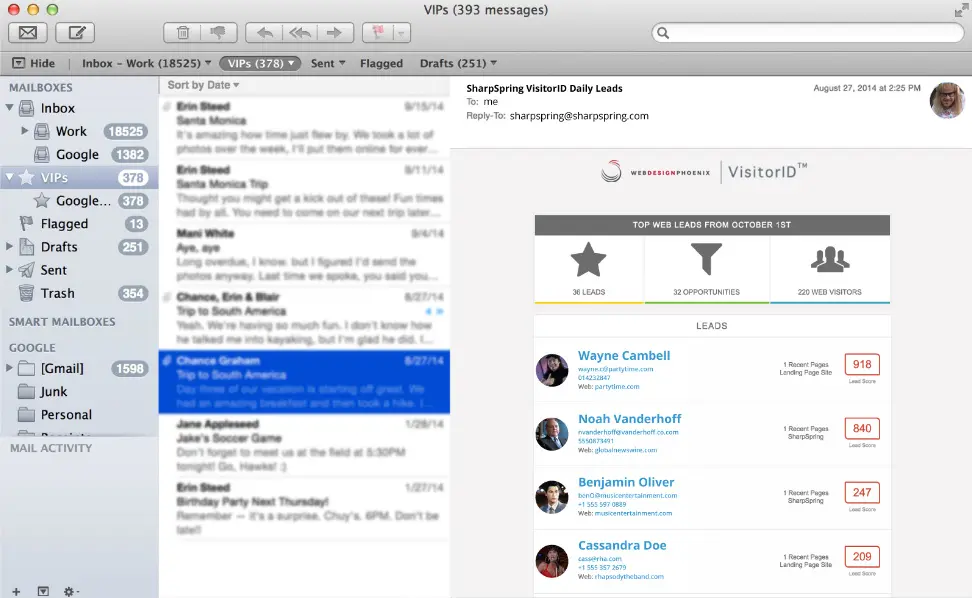The image size is (972, 598).
Task: Select the Personal folder in the sidebar
Action: coord(79,415)
